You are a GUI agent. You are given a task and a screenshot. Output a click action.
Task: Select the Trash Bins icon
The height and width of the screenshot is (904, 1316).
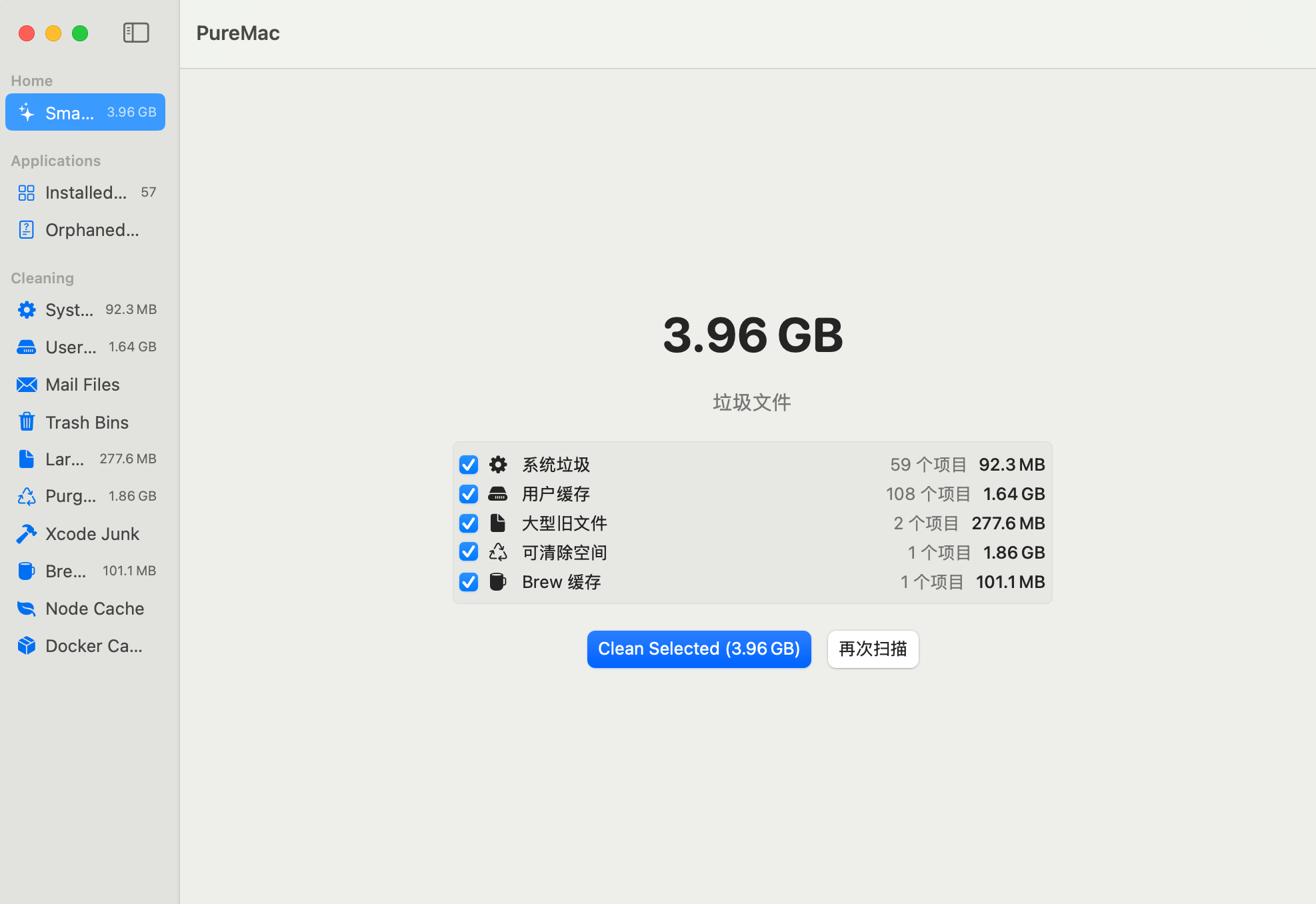pyautogui.click(x=27, y=421)
